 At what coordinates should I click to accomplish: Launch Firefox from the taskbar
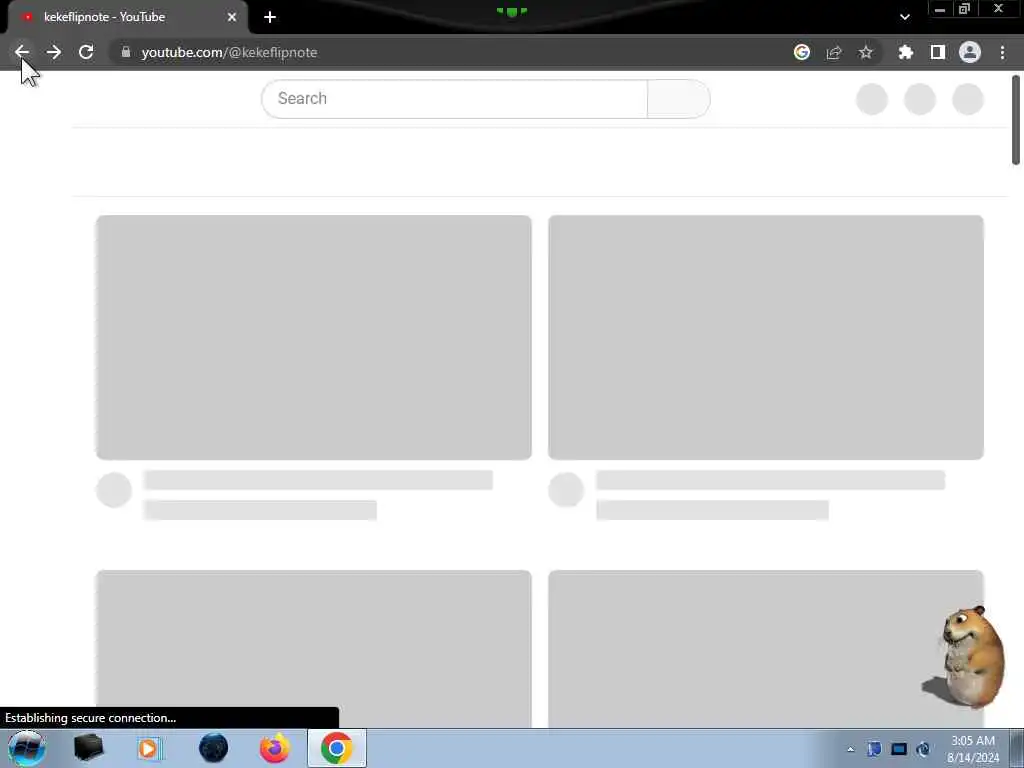pos(275,748)
